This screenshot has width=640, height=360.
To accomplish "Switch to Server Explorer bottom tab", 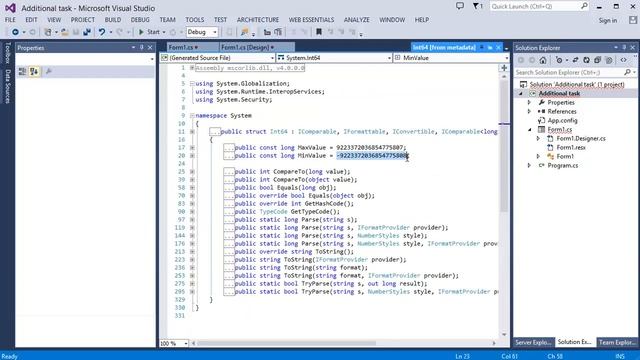I will [x=533, y=342].
